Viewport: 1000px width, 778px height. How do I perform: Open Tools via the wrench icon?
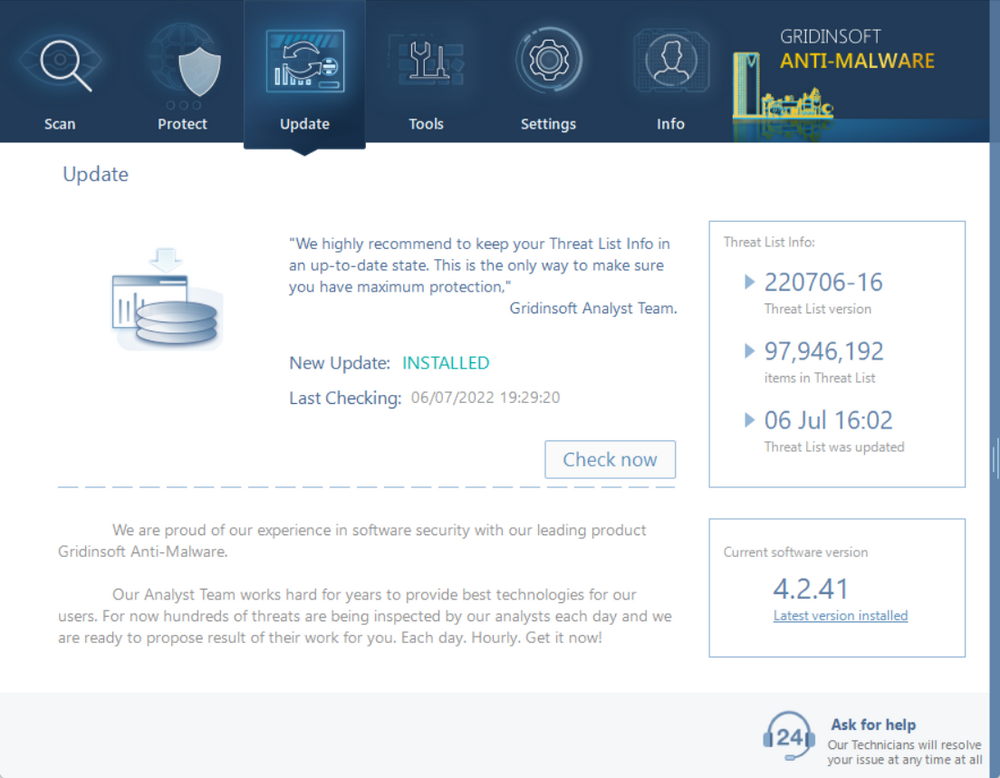[426, 60]
